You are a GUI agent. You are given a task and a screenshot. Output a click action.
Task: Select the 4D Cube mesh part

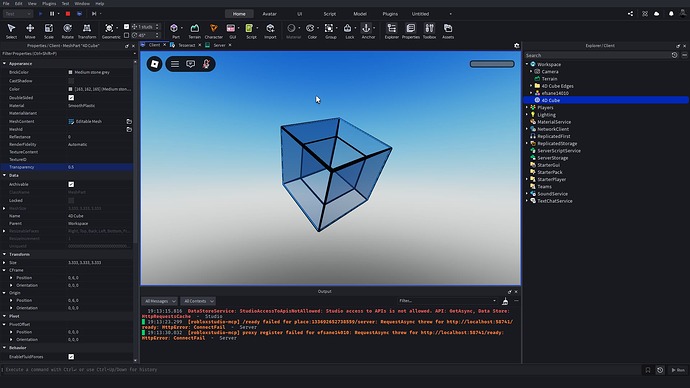550,100
